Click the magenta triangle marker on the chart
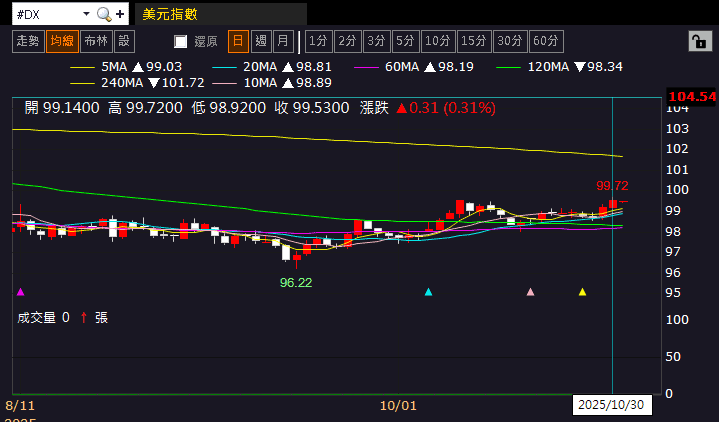The height and width of the screenshot is (422, 719). click(x=20, y=292)
